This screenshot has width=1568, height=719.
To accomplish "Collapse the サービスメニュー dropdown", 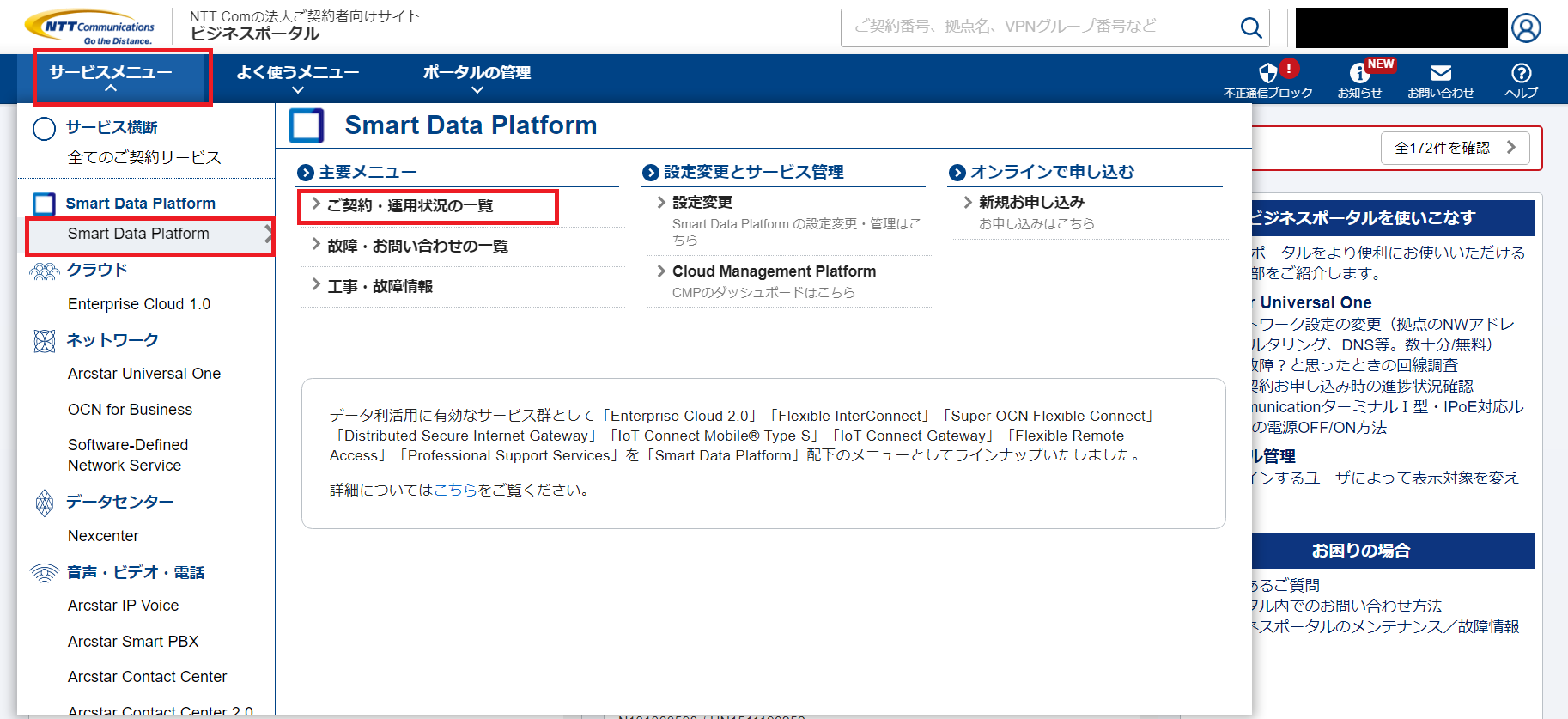I will (112, 77).
